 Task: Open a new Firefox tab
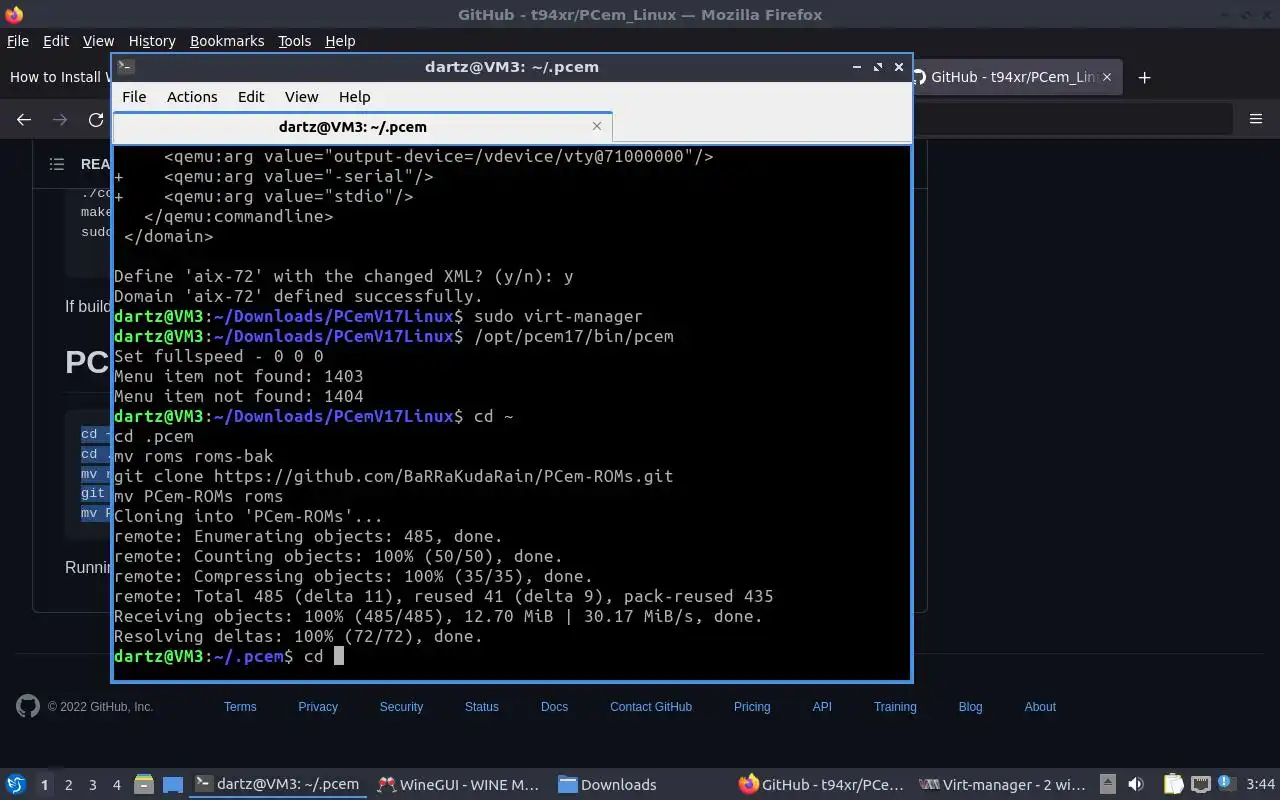pos(1145,77)
